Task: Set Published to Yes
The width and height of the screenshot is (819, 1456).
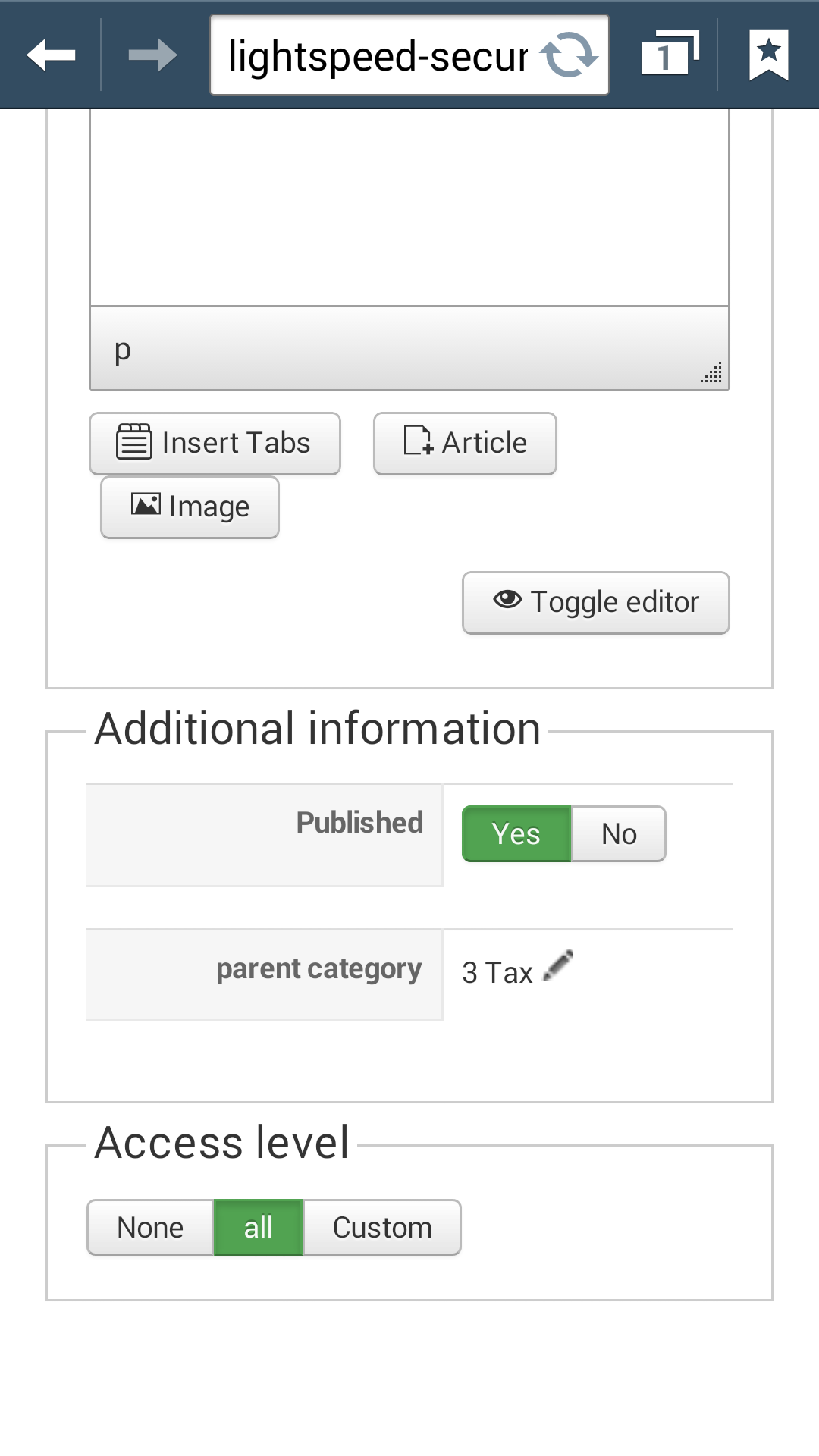Action: click(516, 833)
